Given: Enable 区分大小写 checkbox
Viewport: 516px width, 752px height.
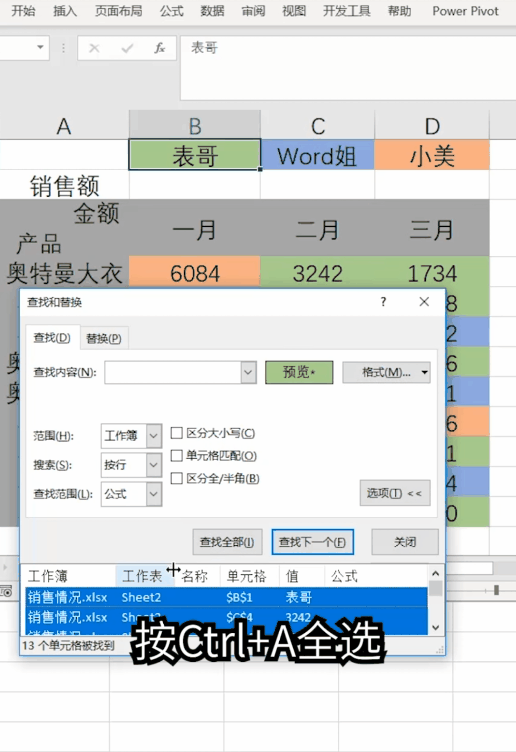Looking at the screenshot, I should (x=176, y=433).
